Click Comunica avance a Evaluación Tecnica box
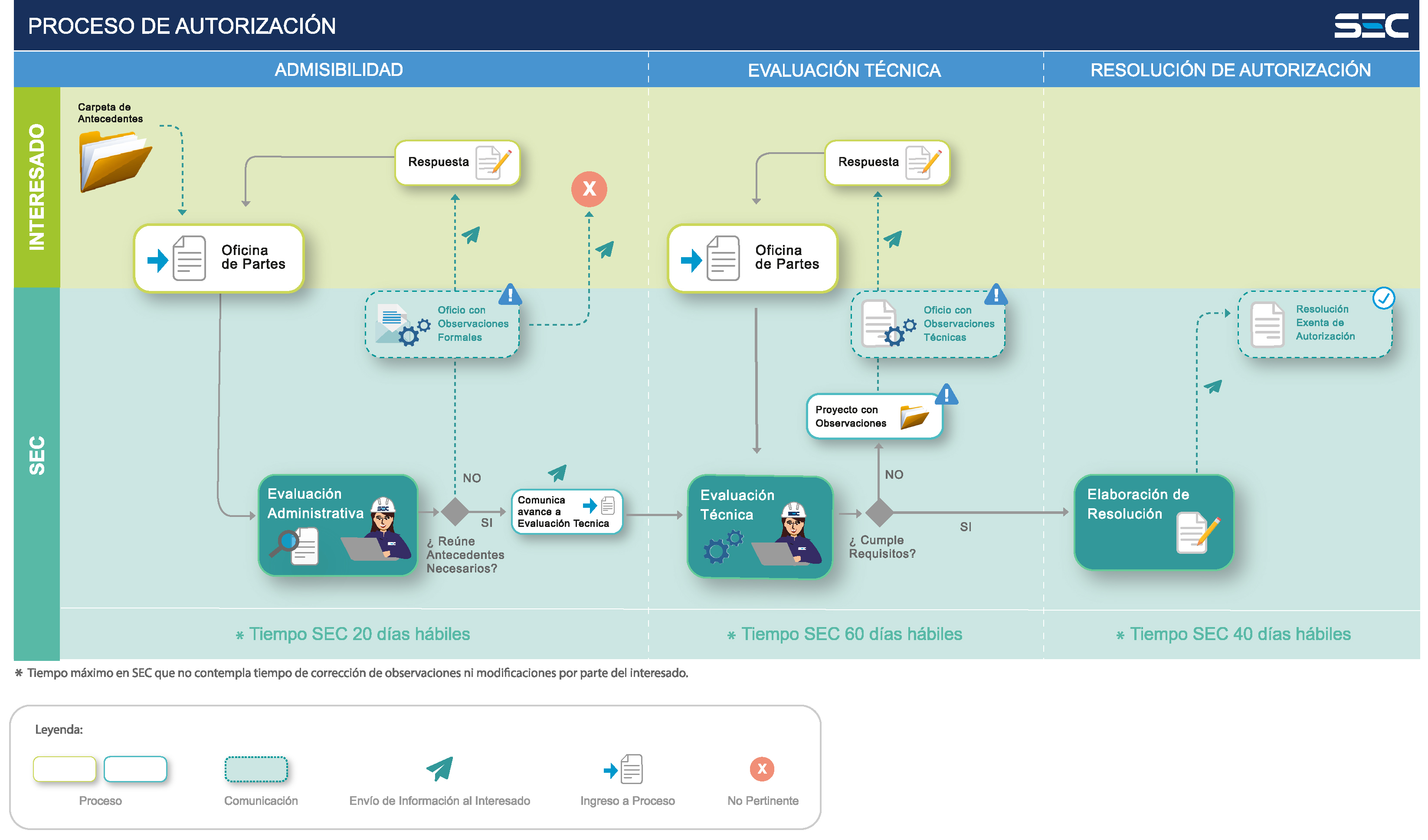The width and height of the screenshot is (1428, 840). pos(567,511)
